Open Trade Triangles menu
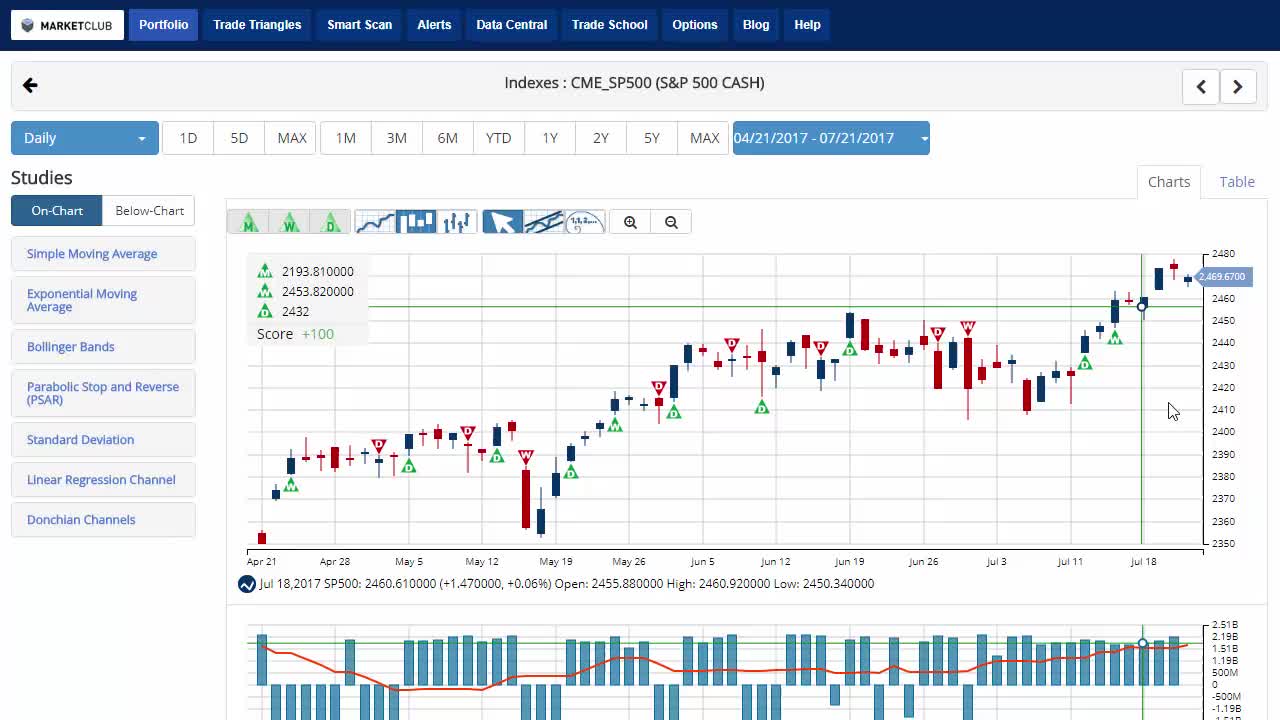The width and height of the screenshot is (1280, 720). (x=257, y=25)
